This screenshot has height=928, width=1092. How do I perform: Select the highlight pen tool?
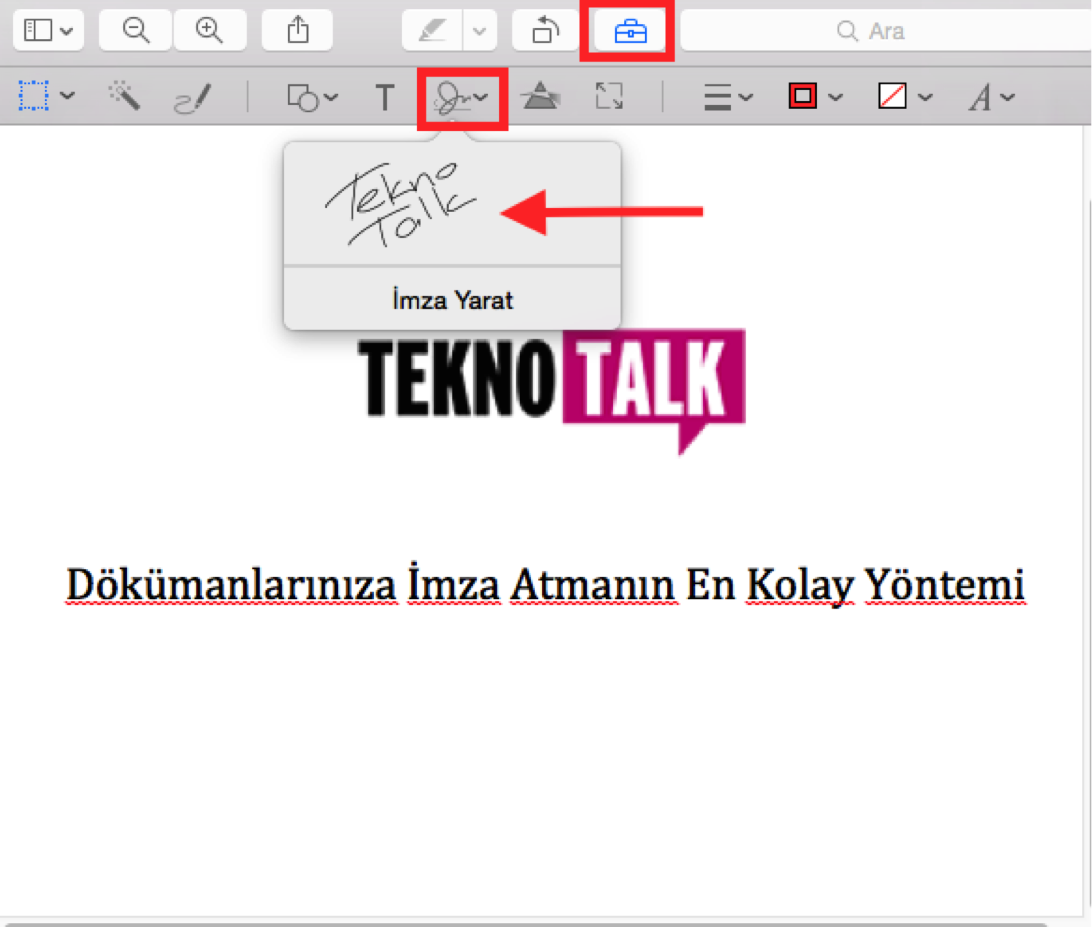[x=432, y=31]
